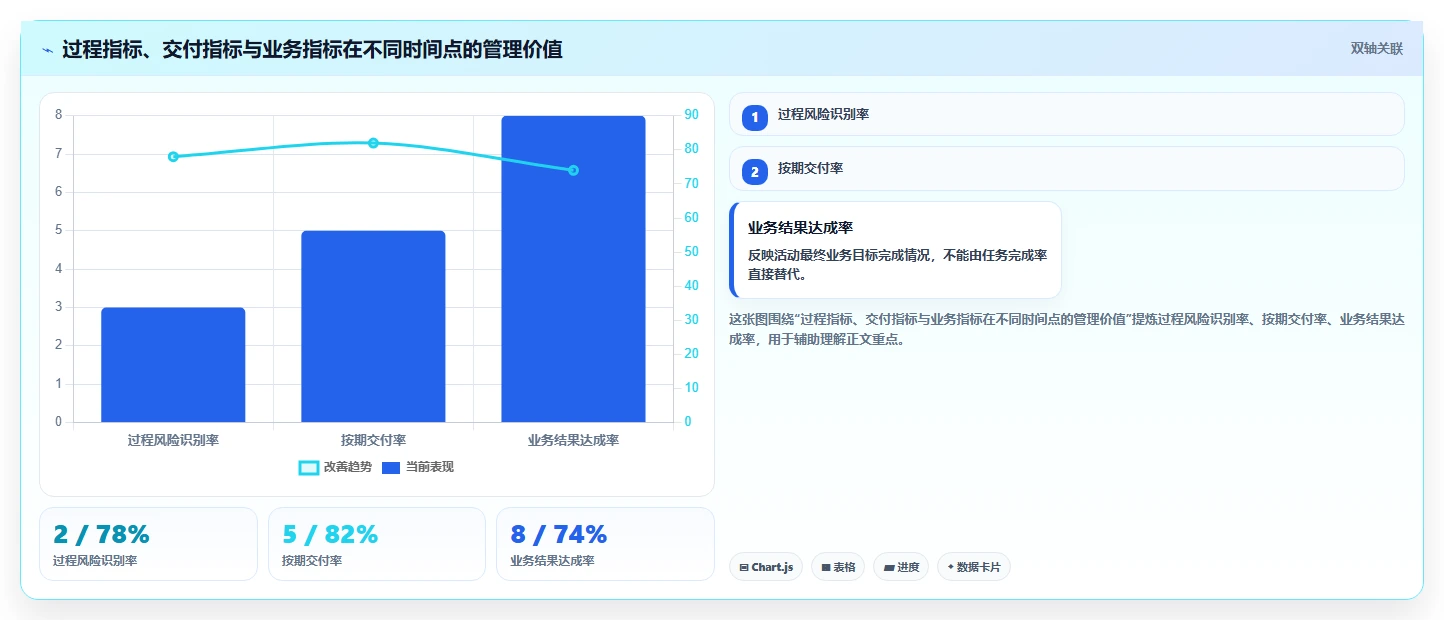This screenshot has height=620, width=1444.
Task: Click the 进度 tag
Action: [901, 567]
